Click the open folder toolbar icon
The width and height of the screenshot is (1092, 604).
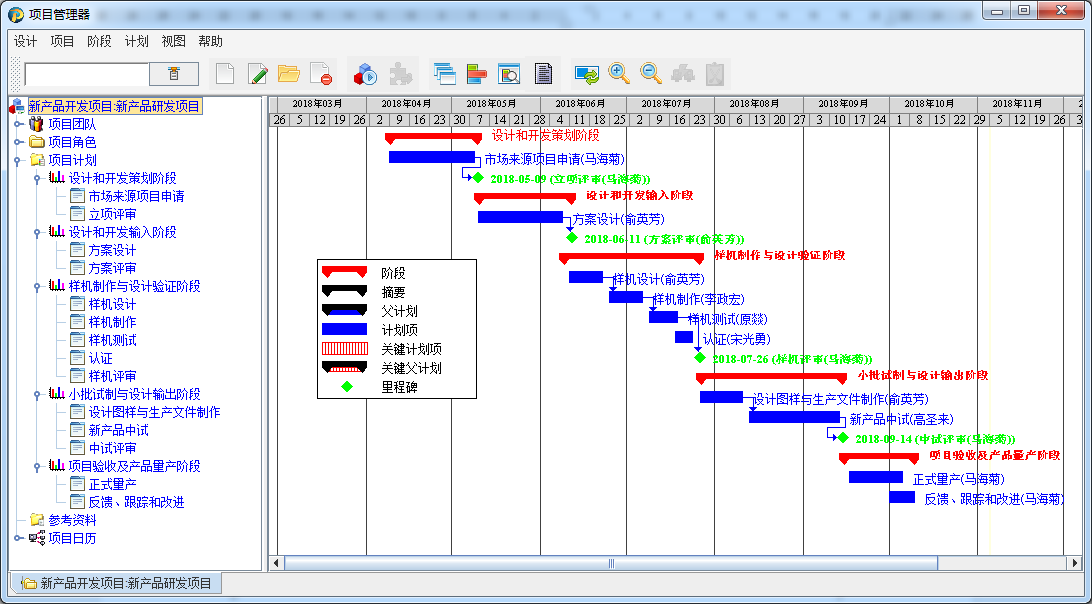[288, 73]
